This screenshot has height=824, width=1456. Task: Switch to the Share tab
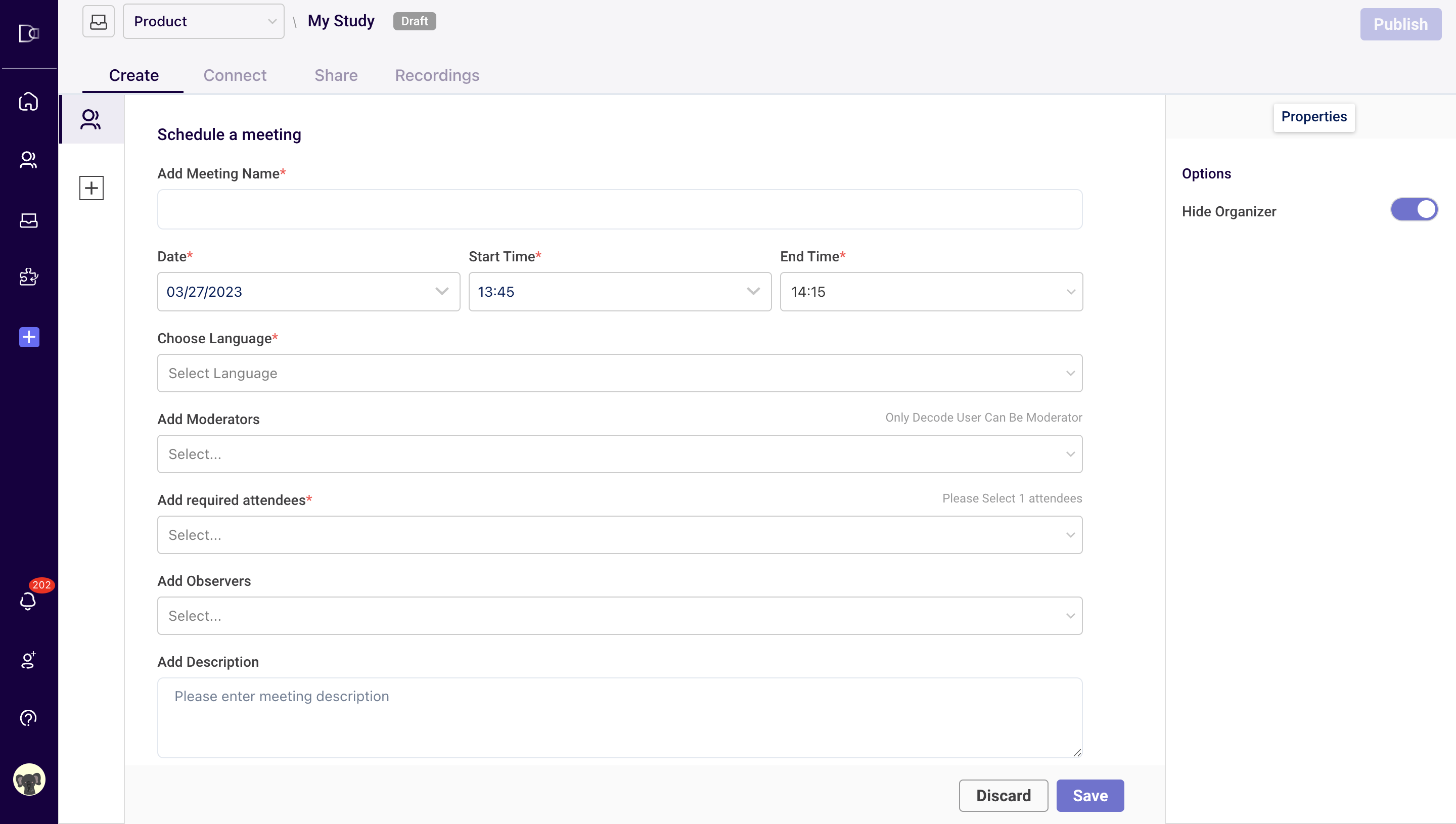336,75
